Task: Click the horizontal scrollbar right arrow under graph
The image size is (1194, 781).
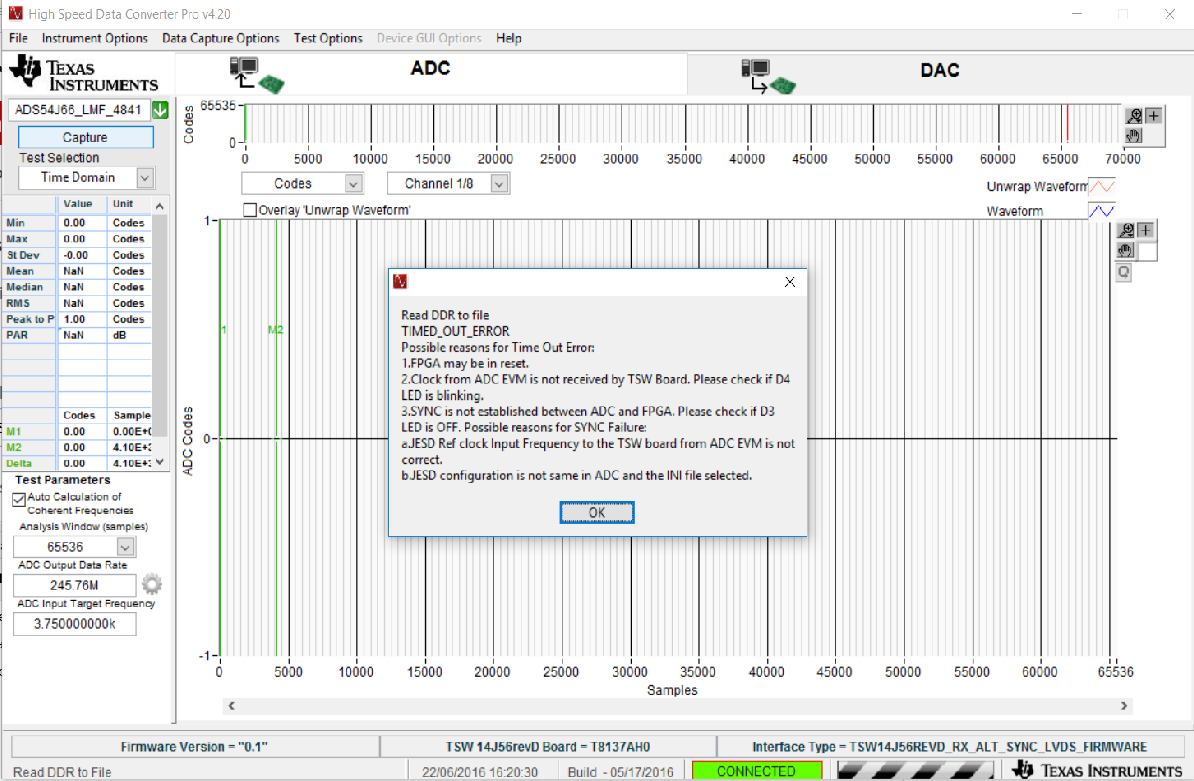Action: click(x=1124, y=706)
